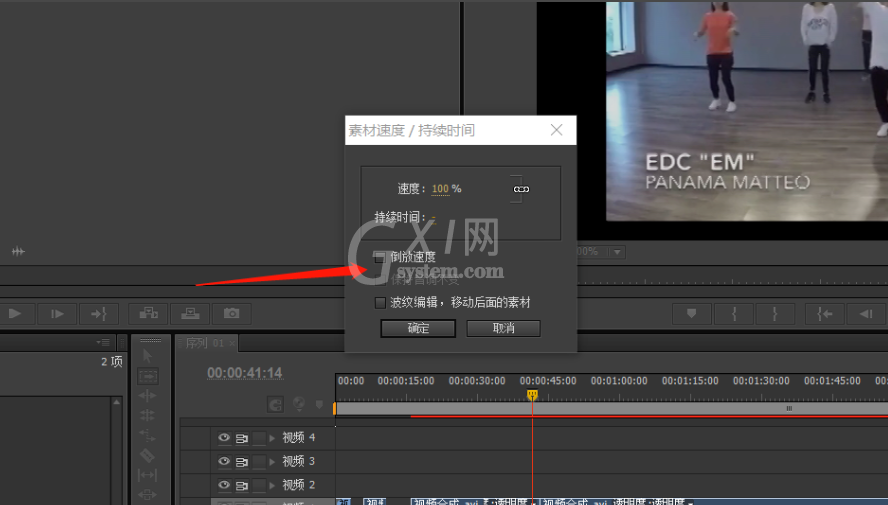Close the 素材速度 / 持续时间 dialog
The width and height of the screenshot is (888, 505).
point(557,130)
